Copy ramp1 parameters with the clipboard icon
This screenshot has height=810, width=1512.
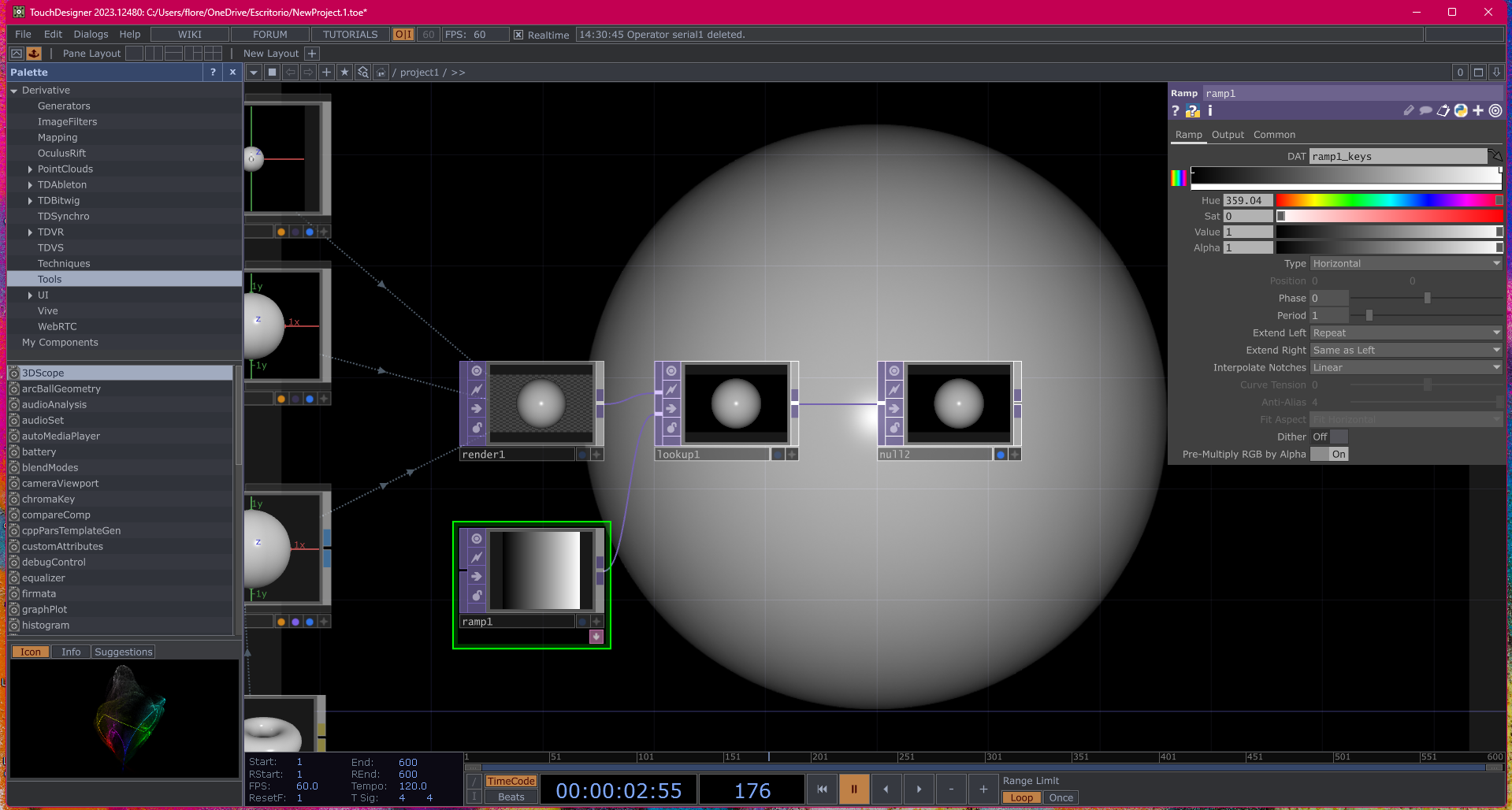tap(1443, 111)
